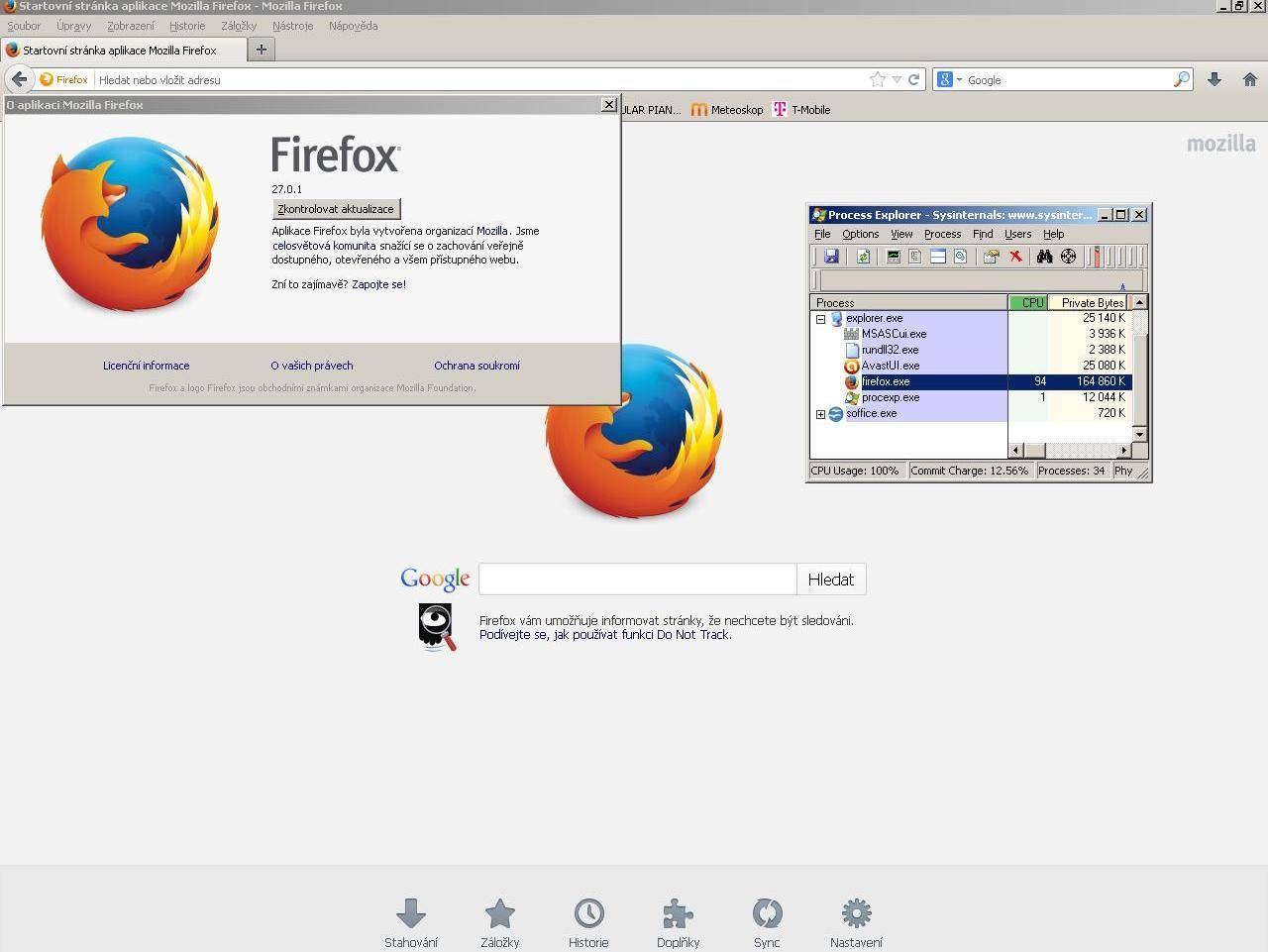
Task: Click the vertical scrollbar down arrow in process list
Action: tap(1139, 434)
